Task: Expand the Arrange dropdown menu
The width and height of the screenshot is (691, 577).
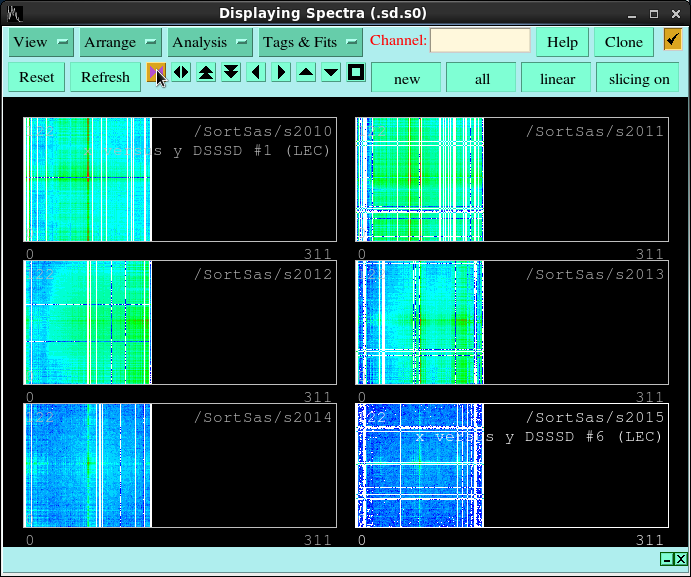Action: click(120, 42)
